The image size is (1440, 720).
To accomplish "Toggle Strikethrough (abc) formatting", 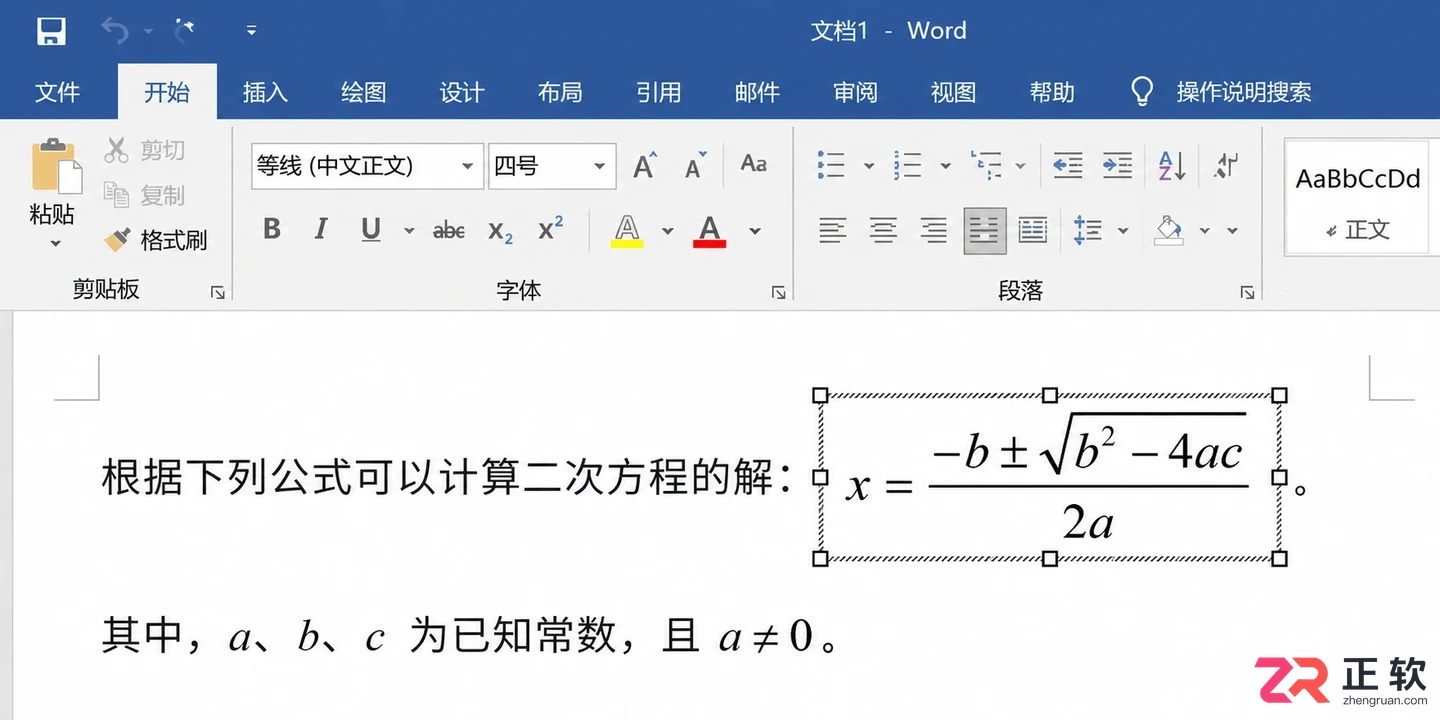I will tap(449, 231).
